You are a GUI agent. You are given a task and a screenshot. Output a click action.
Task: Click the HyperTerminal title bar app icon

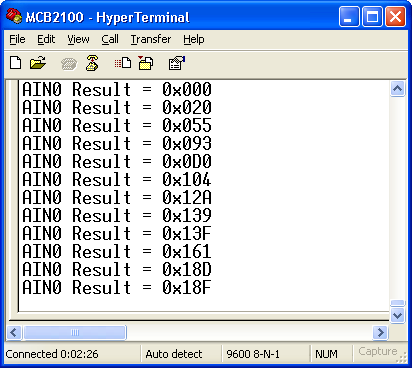coord(14,16)
